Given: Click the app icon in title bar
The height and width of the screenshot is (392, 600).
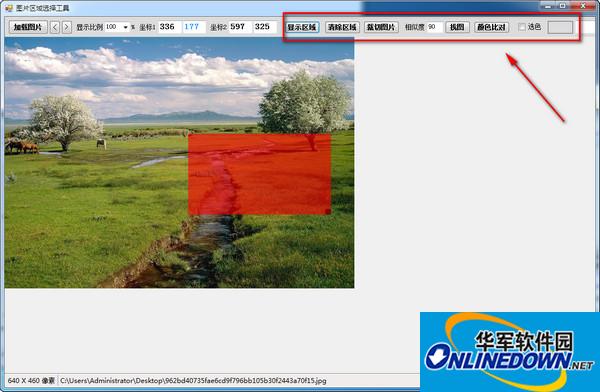Looking at the screenshot, I should (x=10, y=8).
